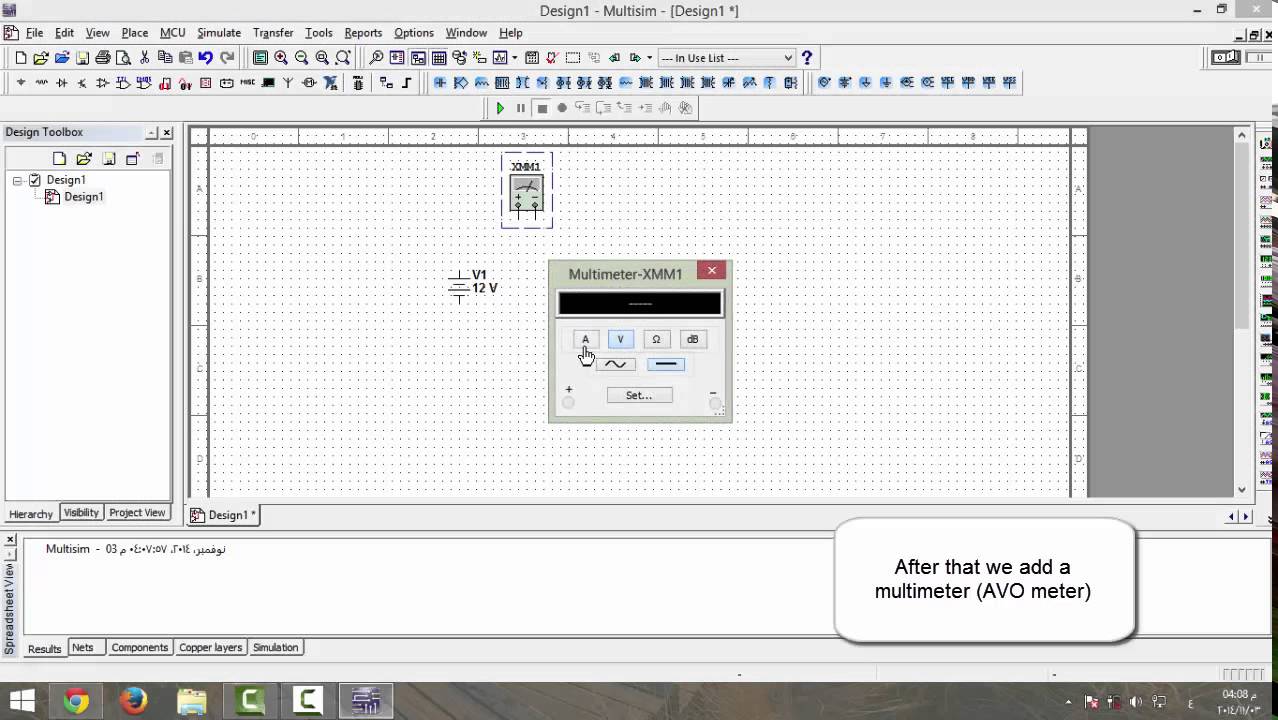Switch multimeter to DC straight line mode
The height and width of the screenshot is (720, 1278).
tap(666, 364)
